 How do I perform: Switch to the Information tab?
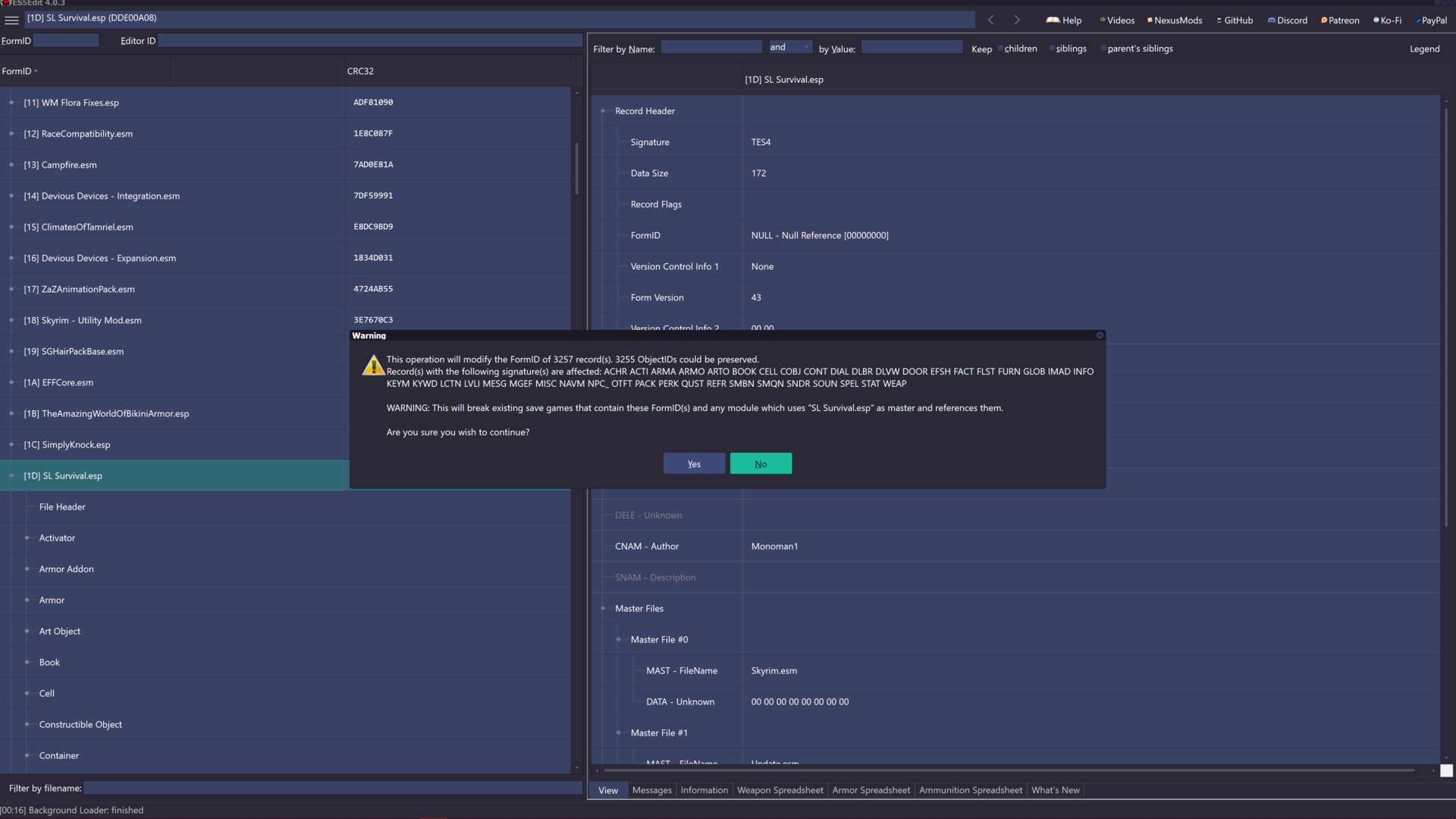coord(704,790)
